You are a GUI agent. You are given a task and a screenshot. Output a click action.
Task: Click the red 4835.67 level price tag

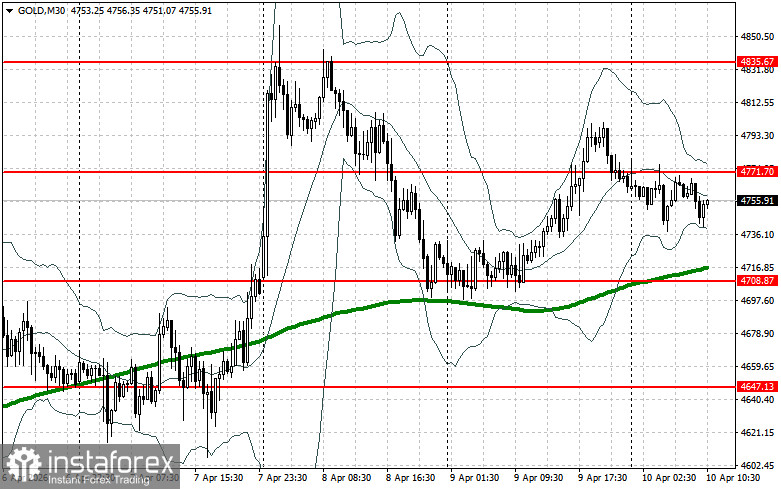pos(757,62)
